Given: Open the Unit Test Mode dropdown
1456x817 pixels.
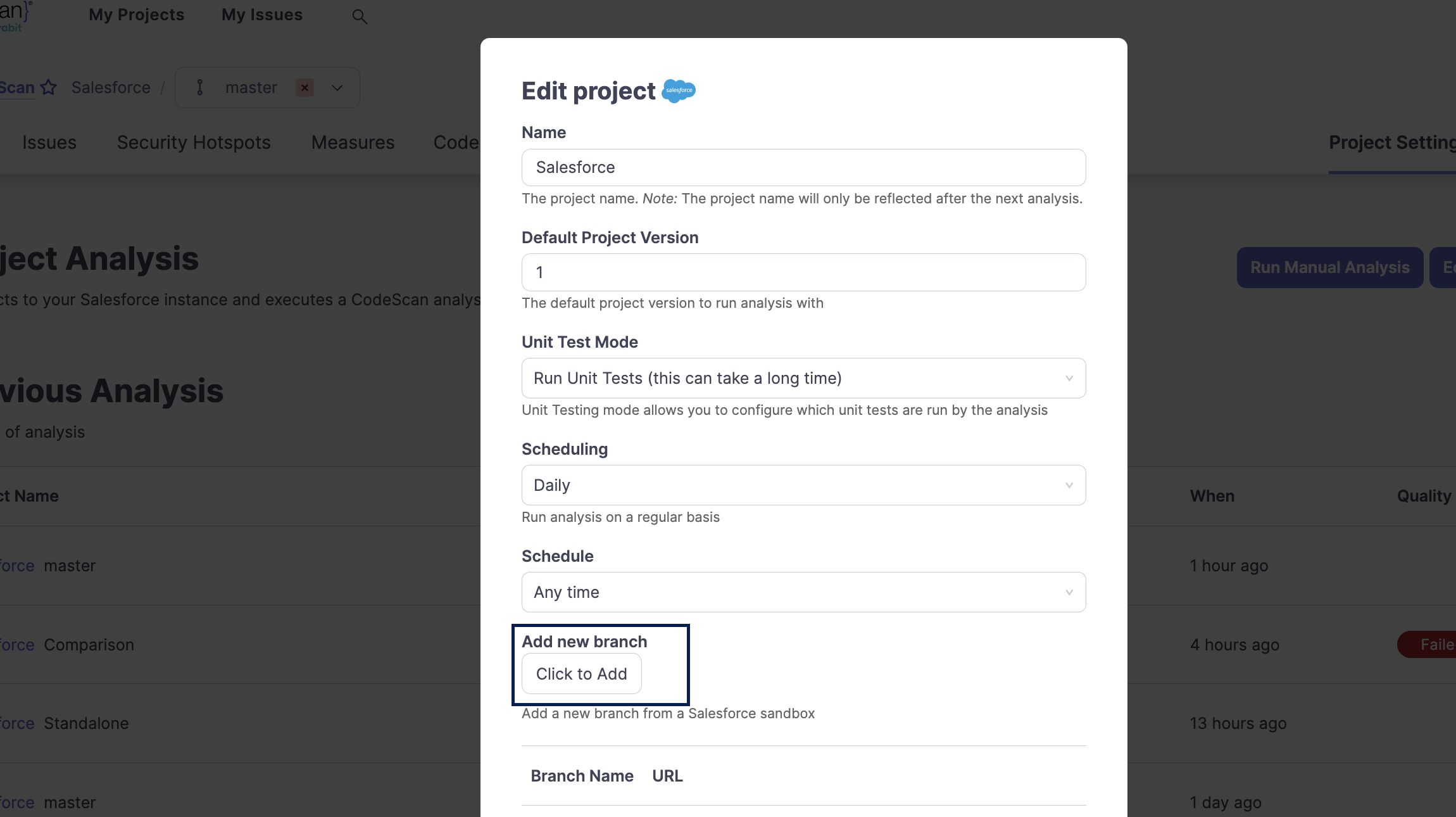Looking at the screenshot, I should 803,378.
